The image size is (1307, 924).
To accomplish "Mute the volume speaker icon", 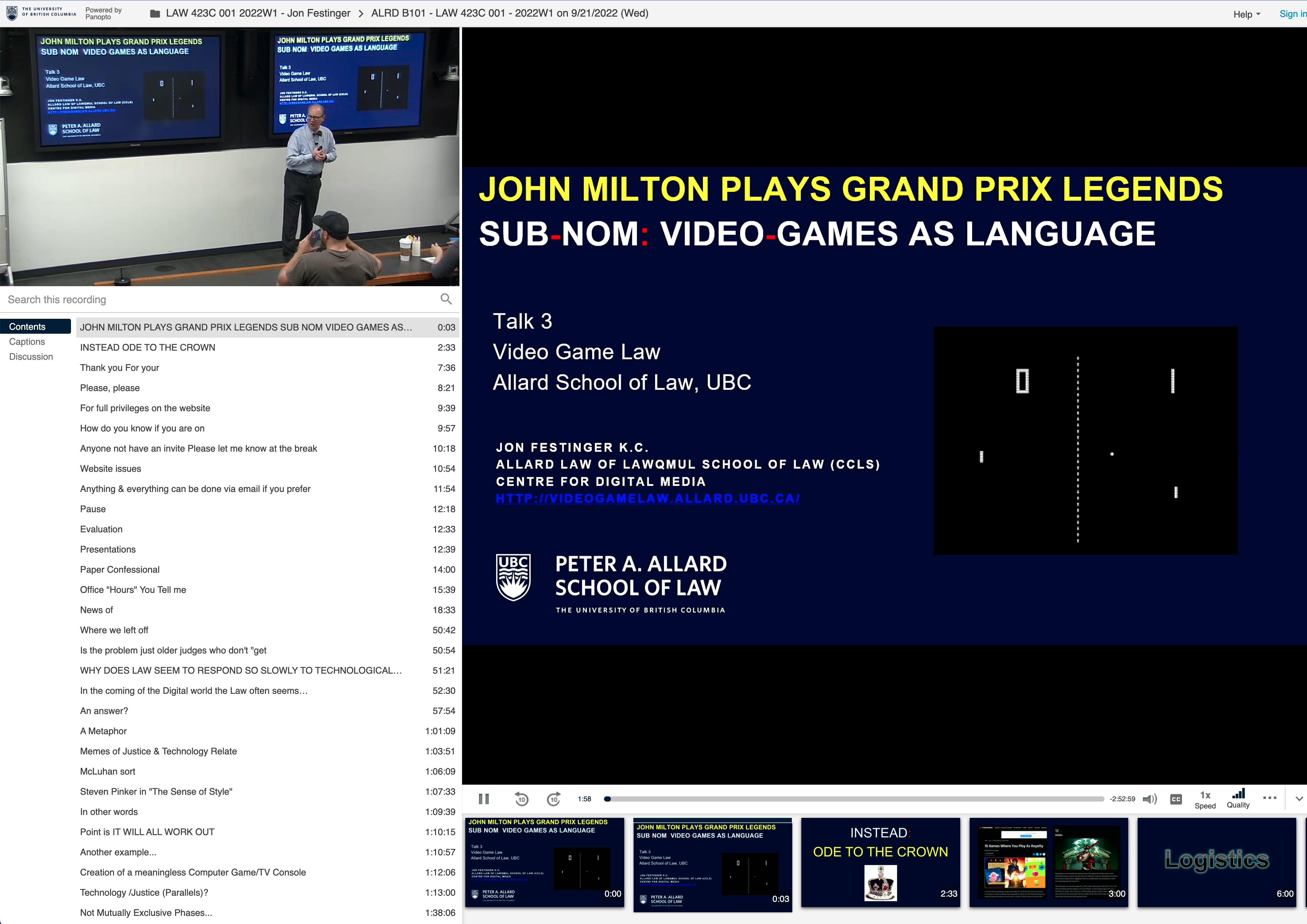I will point(1149,799).
